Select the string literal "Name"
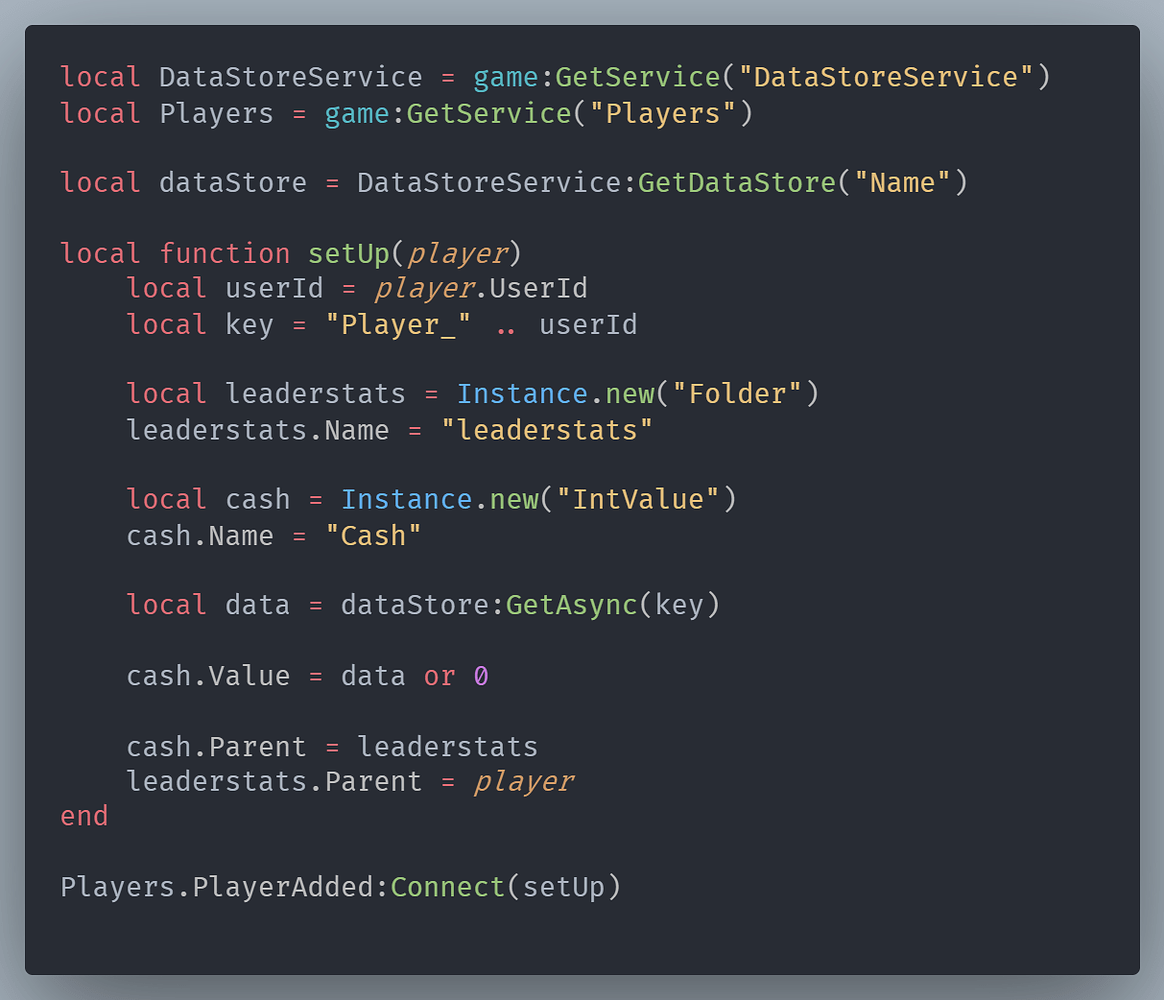The image size is (1164, 1000). point(900,182)
